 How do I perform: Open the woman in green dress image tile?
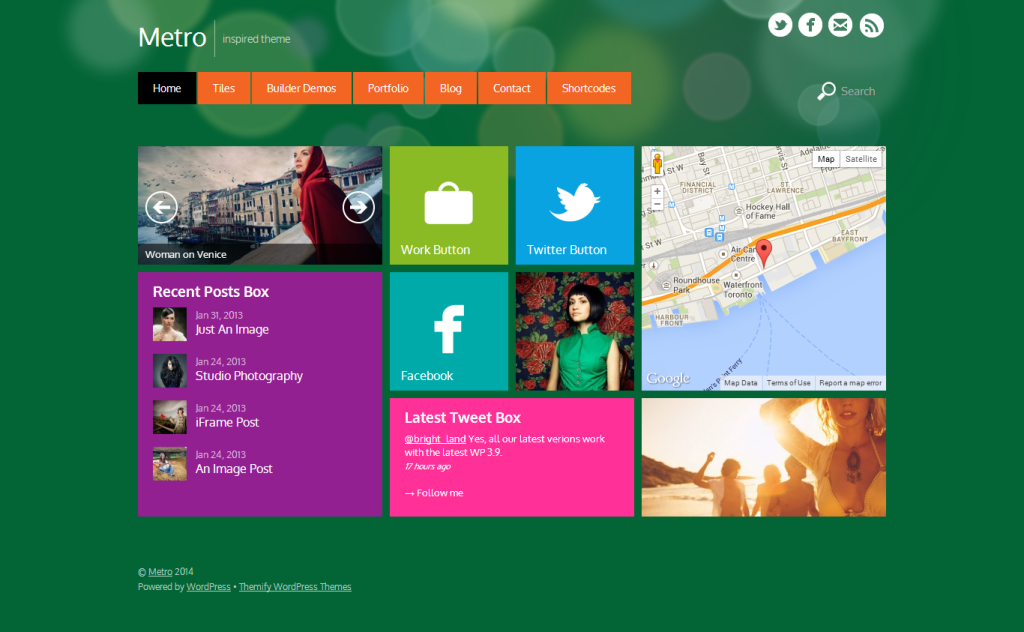pyautogui.click(x=575, y=331)
